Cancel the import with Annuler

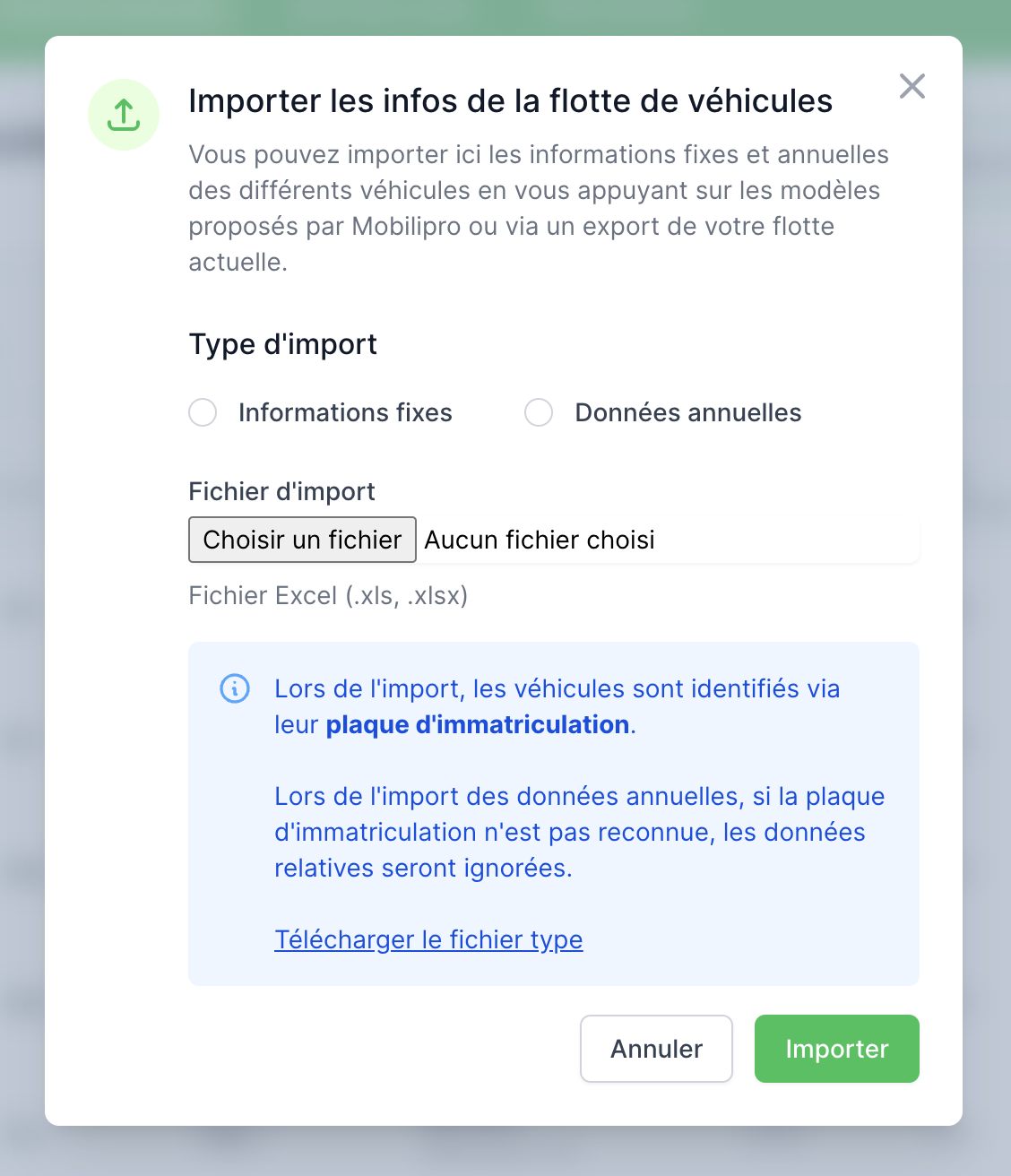point(656,1049)
